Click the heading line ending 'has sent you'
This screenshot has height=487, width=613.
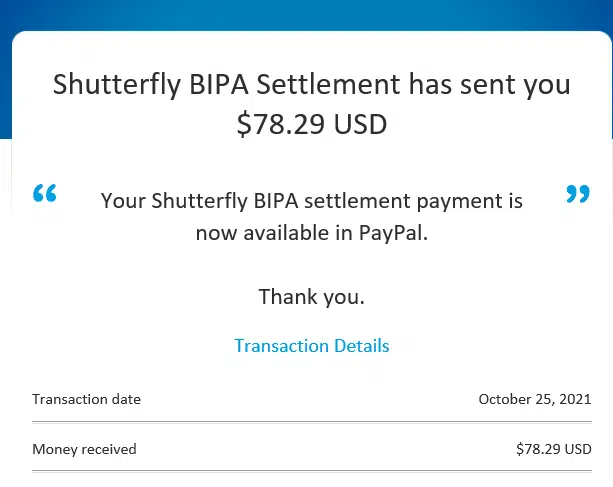(x=311, y=84)
